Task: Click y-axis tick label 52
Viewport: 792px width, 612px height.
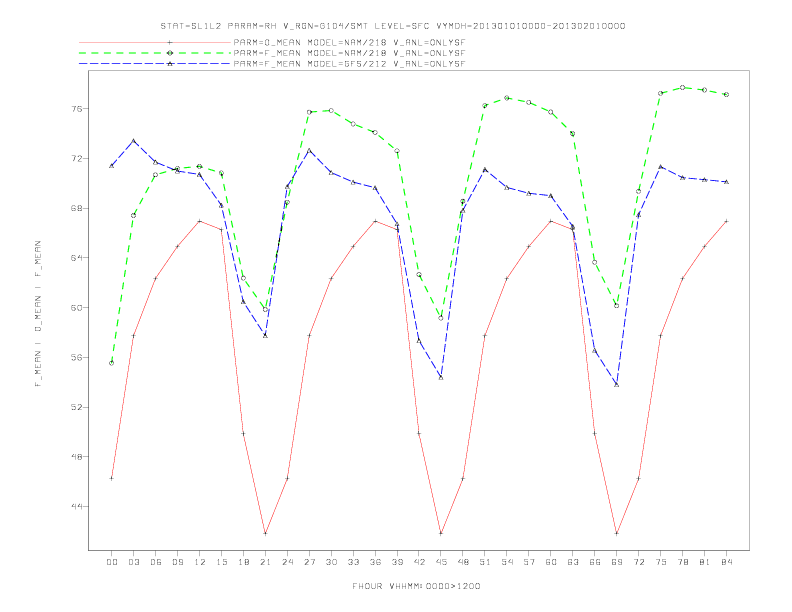Action: coord(77,407)
